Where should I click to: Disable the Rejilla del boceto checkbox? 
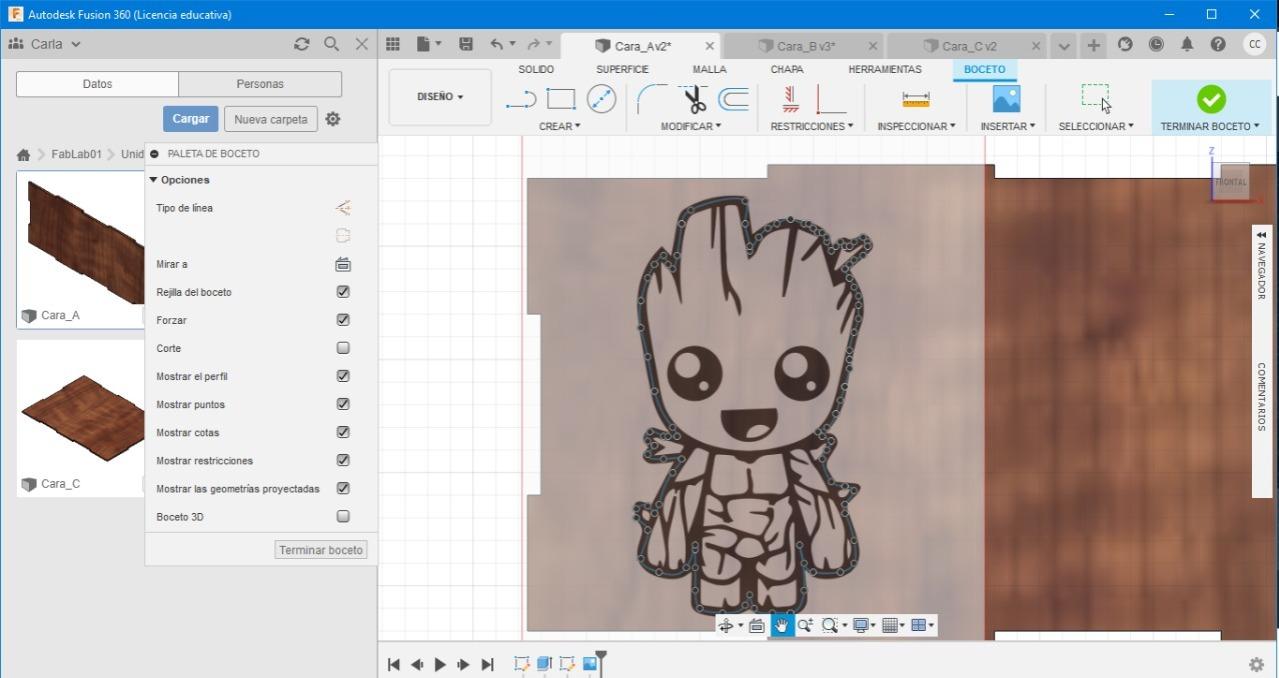[x=343, y=292]
